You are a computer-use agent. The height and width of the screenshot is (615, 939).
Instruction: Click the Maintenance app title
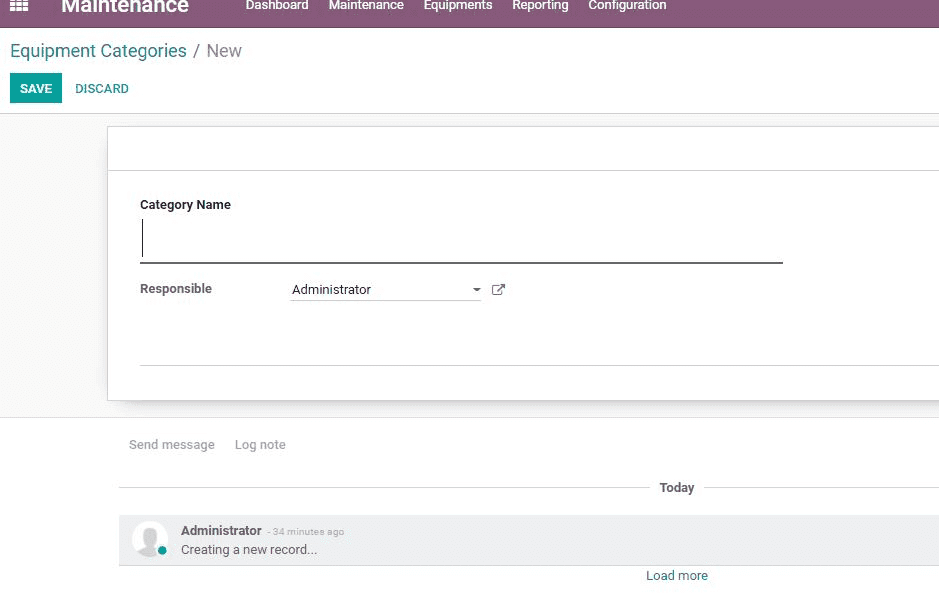coord(125,7)
